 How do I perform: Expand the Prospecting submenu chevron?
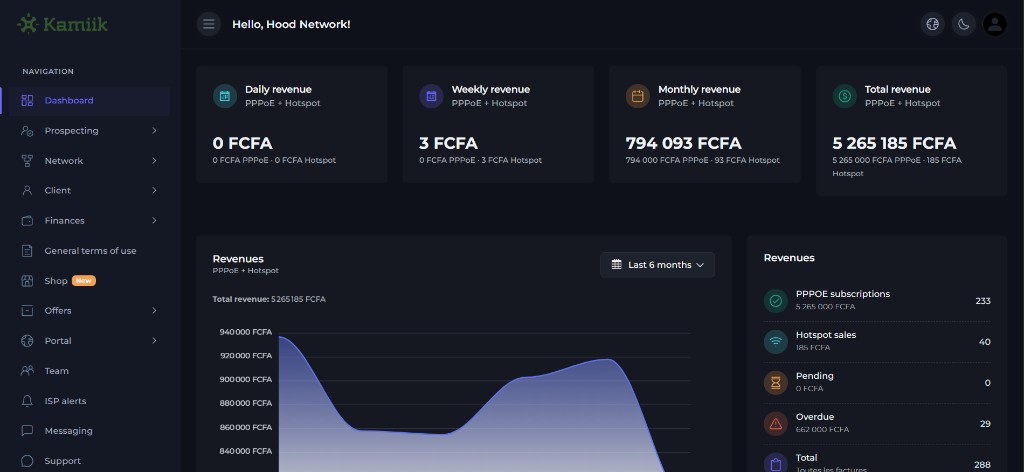point(154,131)
